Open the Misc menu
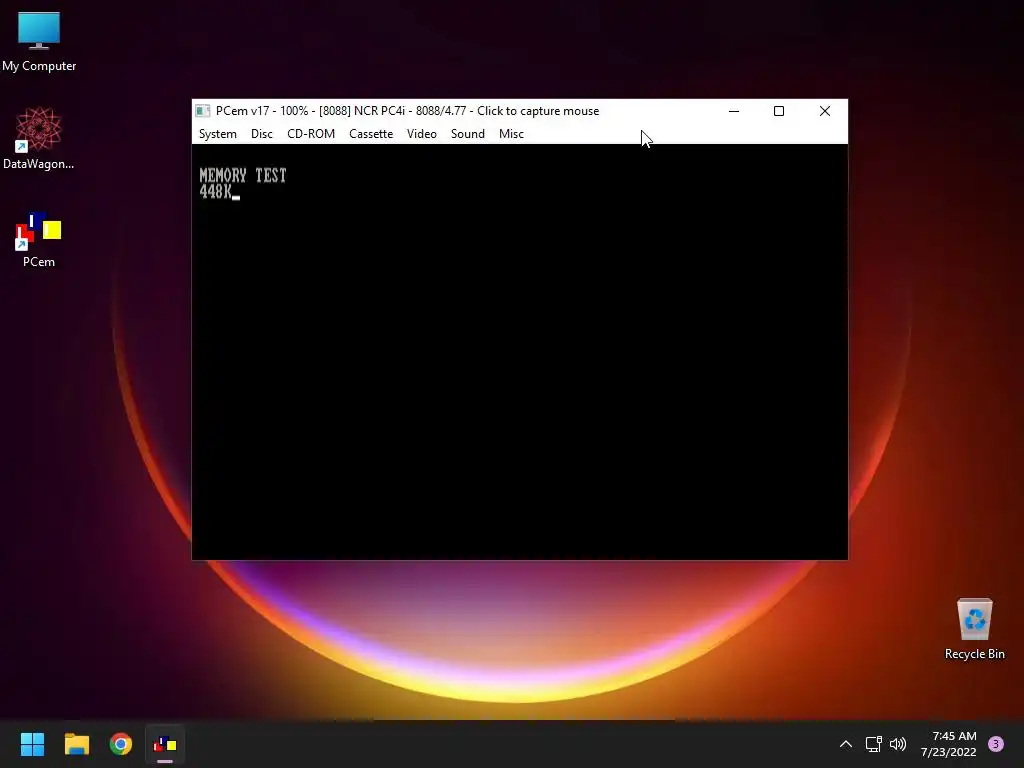 (x=511, y=134)
